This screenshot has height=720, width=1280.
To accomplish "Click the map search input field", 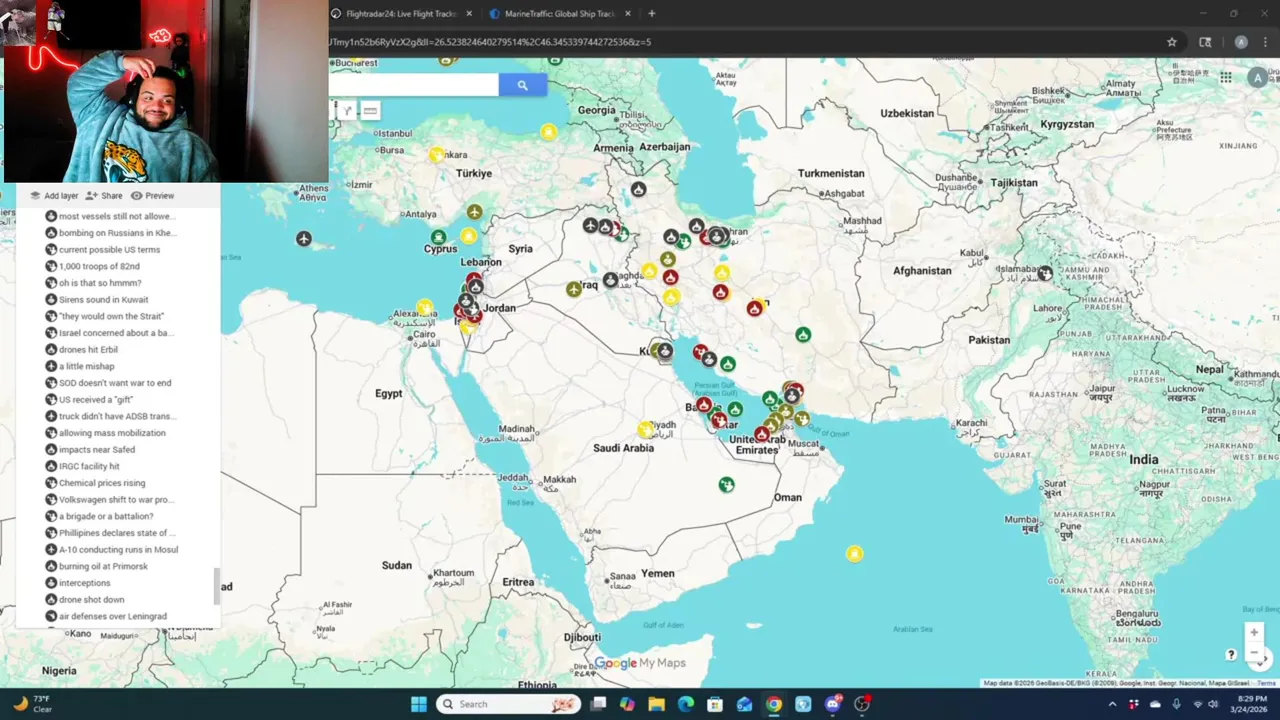I will (413, 86).
